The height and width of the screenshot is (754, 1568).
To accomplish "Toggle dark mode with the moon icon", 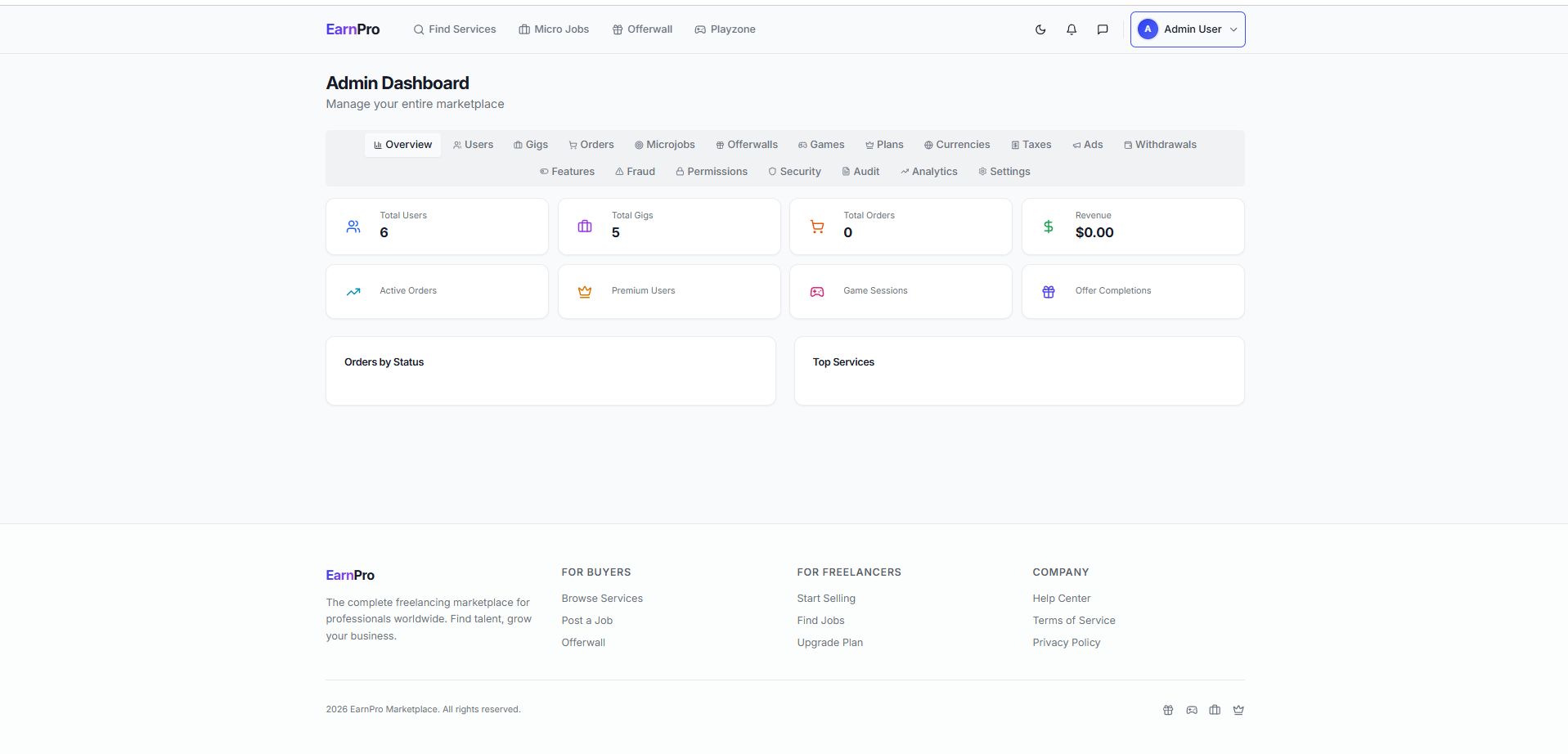I will pyautogui.click(x=1040, y=29).
